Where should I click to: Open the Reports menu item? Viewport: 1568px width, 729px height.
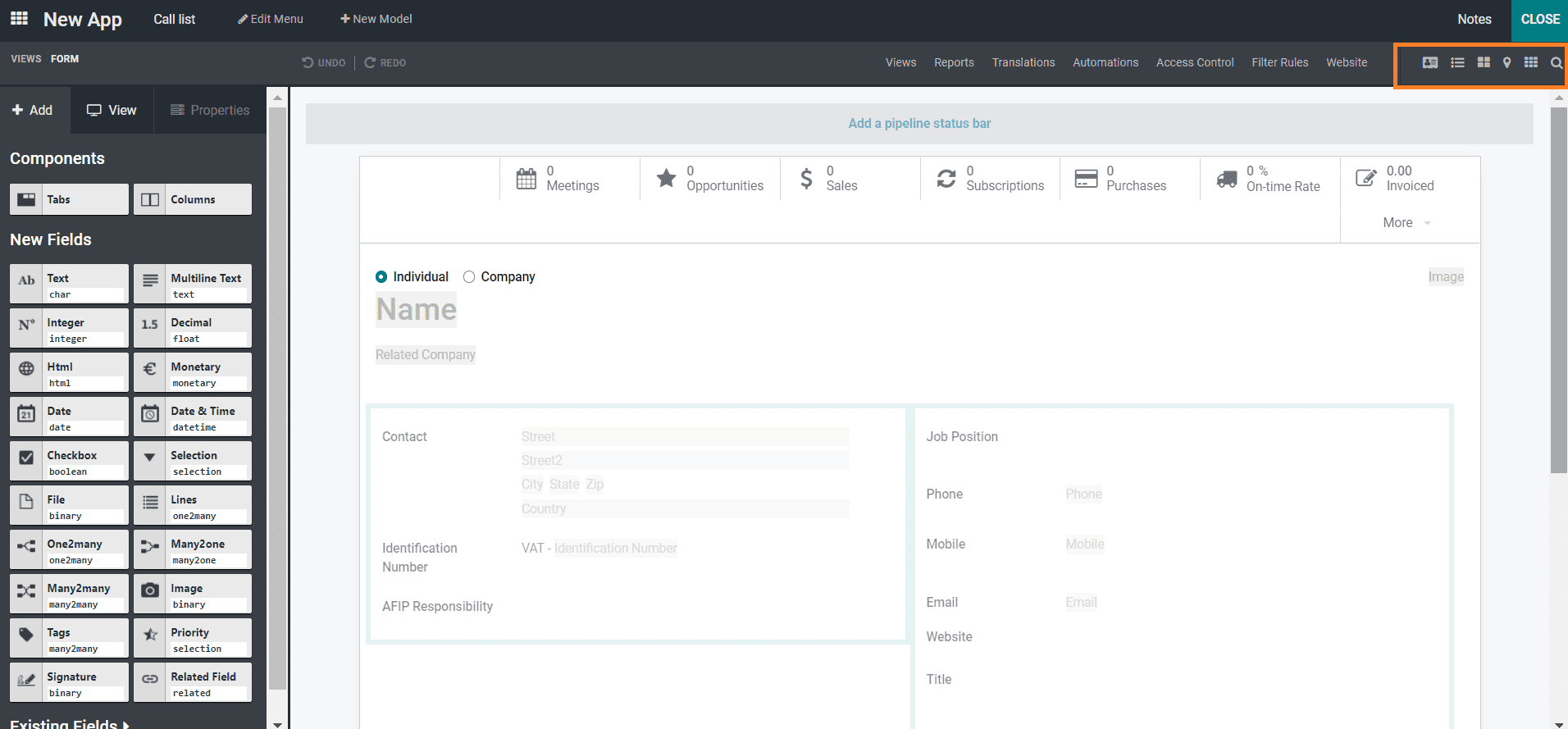click(954, 62)
